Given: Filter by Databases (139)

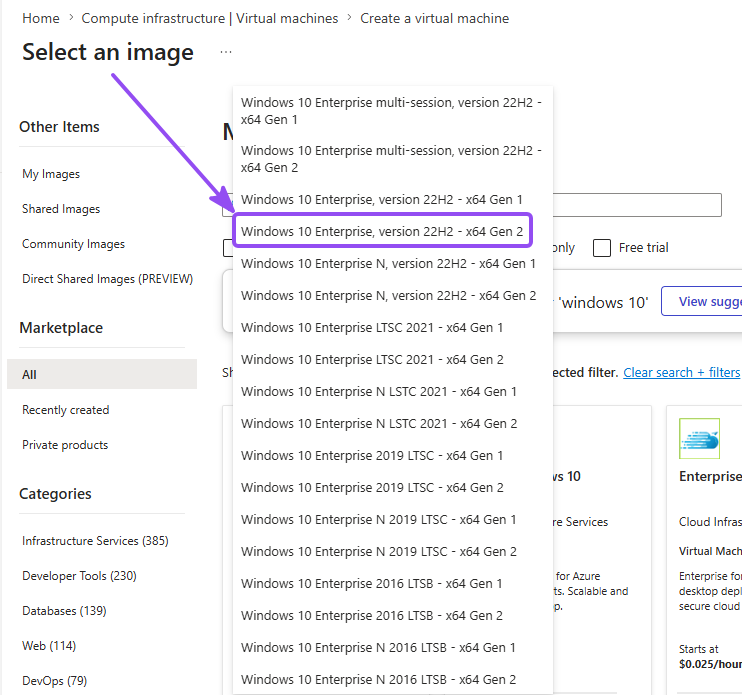Looking at the screenshot, I should tap(64, 611).
